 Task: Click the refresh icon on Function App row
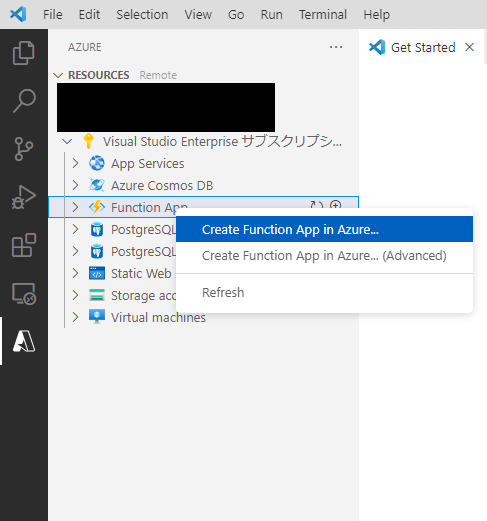click(316, 205)
